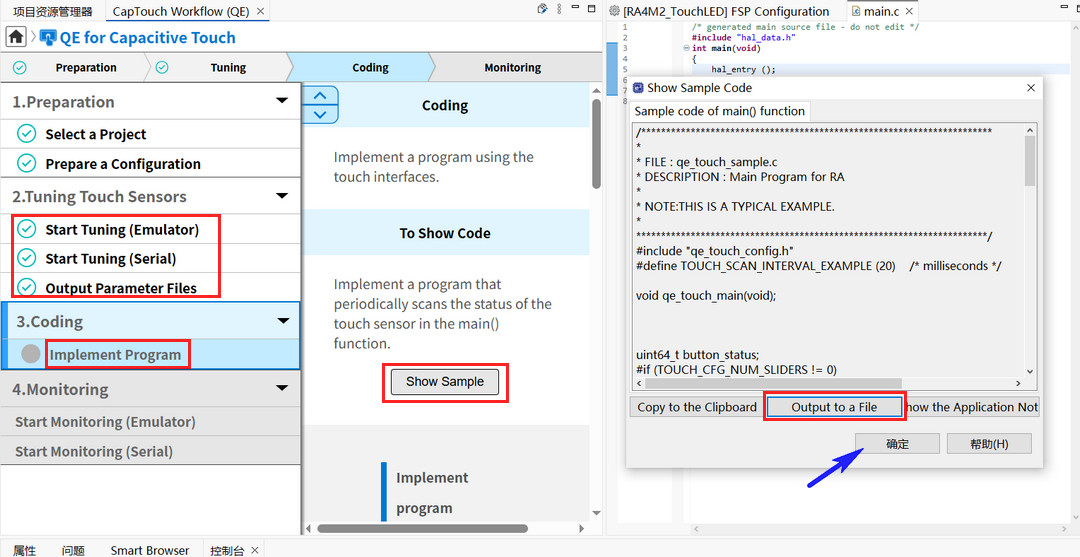This screenshot has height=557, width=1080.
Task: Click the check mark beside Start Tuning (Serial)
Action: (26, 258)
